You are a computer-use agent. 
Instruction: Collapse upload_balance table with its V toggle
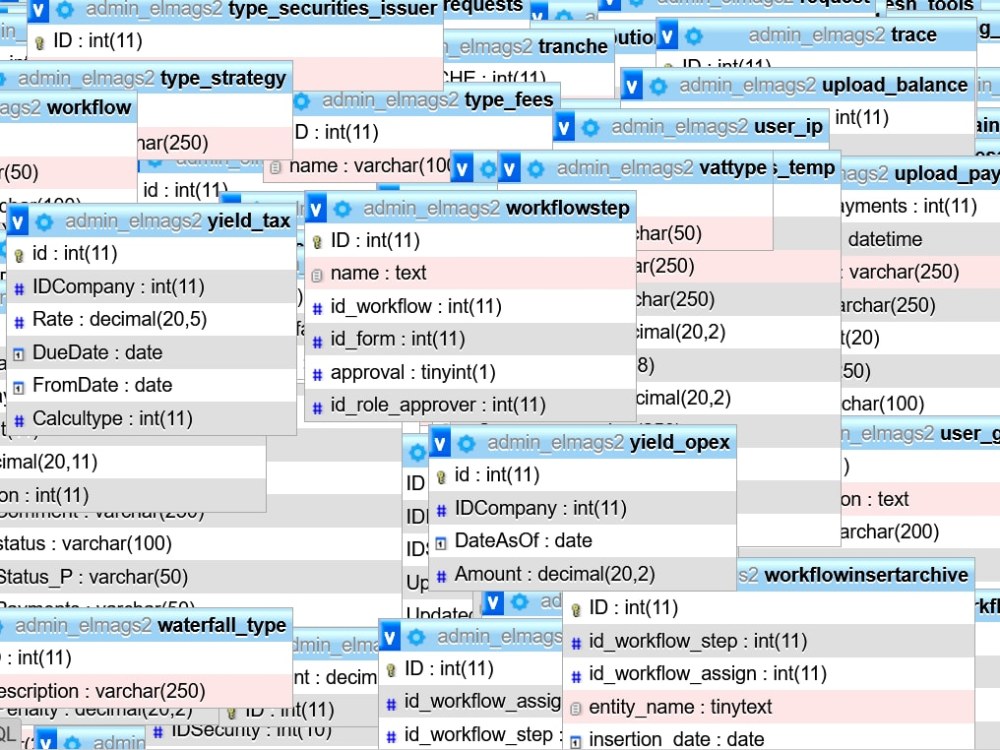click(x=631, y=85)
